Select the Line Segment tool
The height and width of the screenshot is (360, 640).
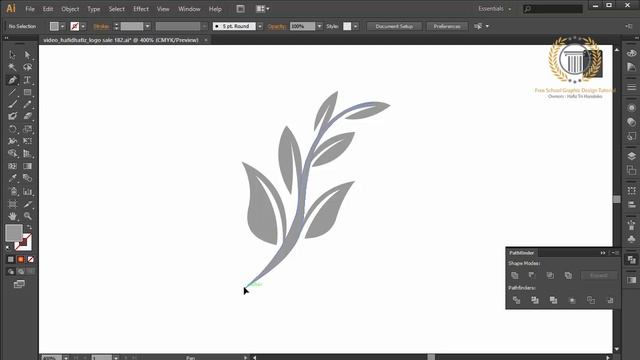tap(12, 92)
